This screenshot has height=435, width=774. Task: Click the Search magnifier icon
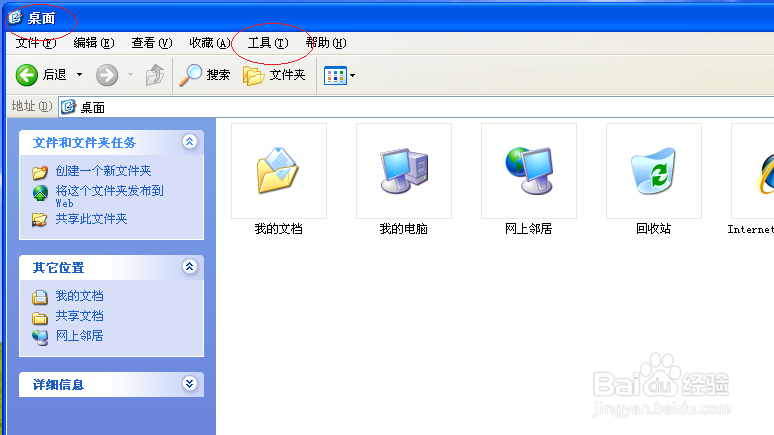click(x=191, y=75)
